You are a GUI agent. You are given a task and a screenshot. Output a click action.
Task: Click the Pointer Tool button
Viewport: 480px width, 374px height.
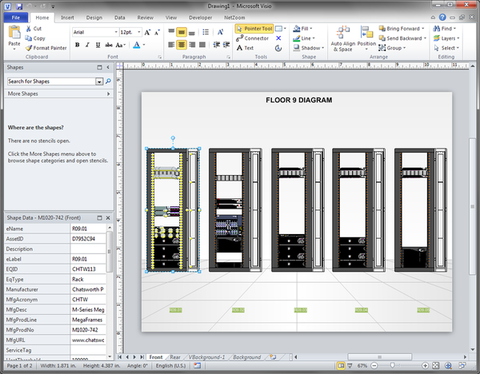point(255,29)
